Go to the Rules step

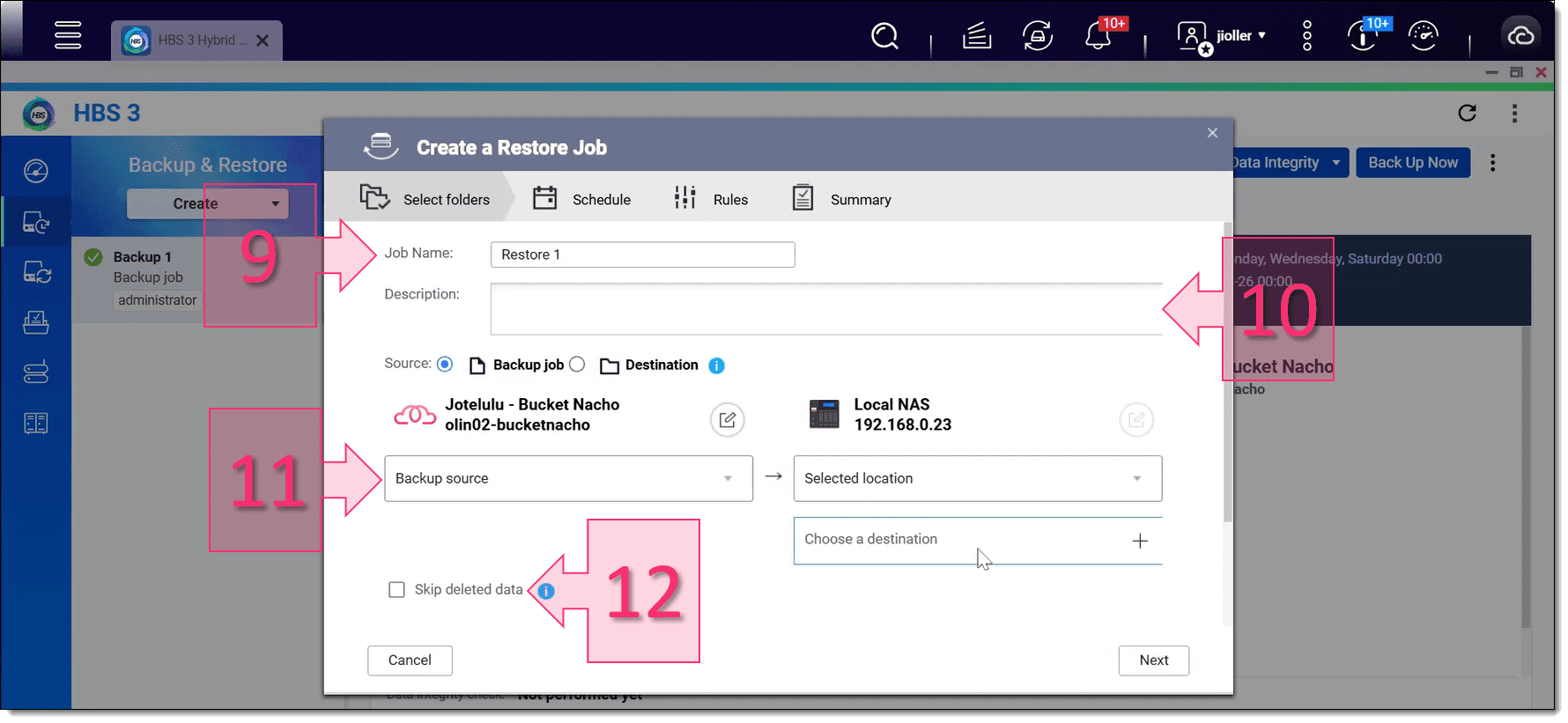click(710, 199)
